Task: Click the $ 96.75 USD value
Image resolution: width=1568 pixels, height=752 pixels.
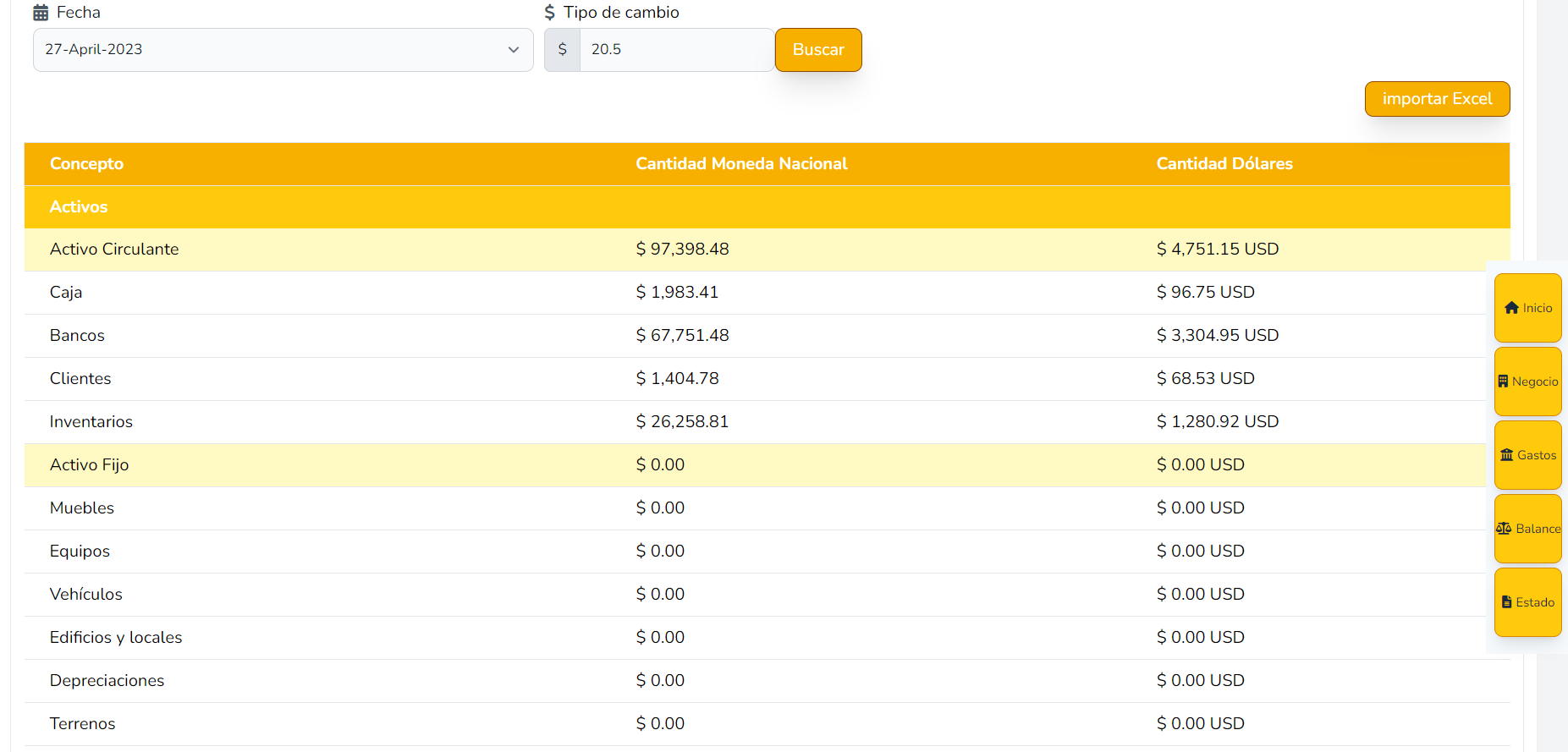Action: (x=1205, y=293)
